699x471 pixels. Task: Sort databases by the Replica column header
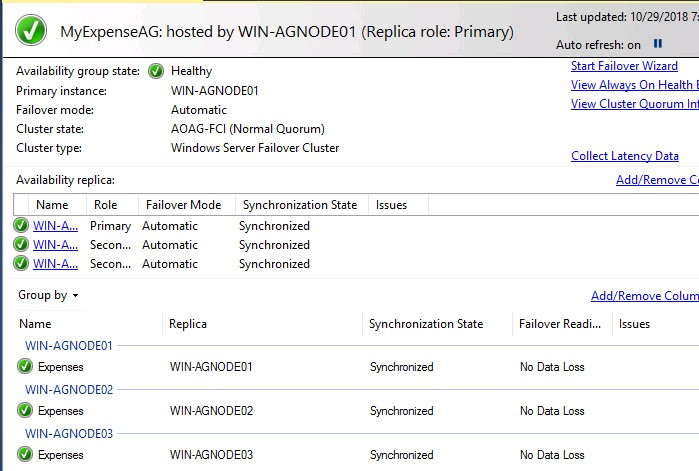[189, 324]
